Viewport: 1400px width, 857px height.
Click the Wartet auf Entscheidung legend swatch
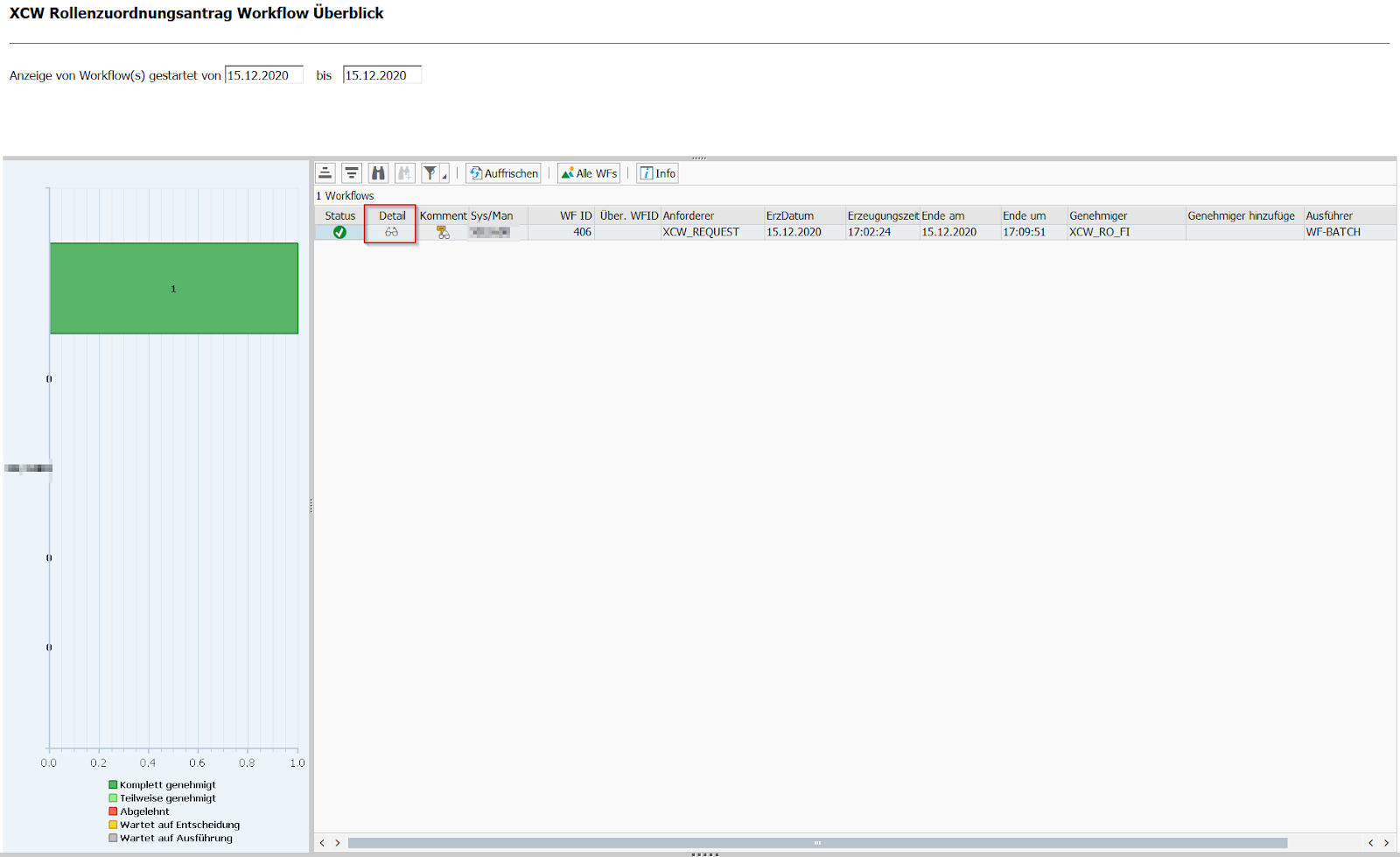(113, 825)
